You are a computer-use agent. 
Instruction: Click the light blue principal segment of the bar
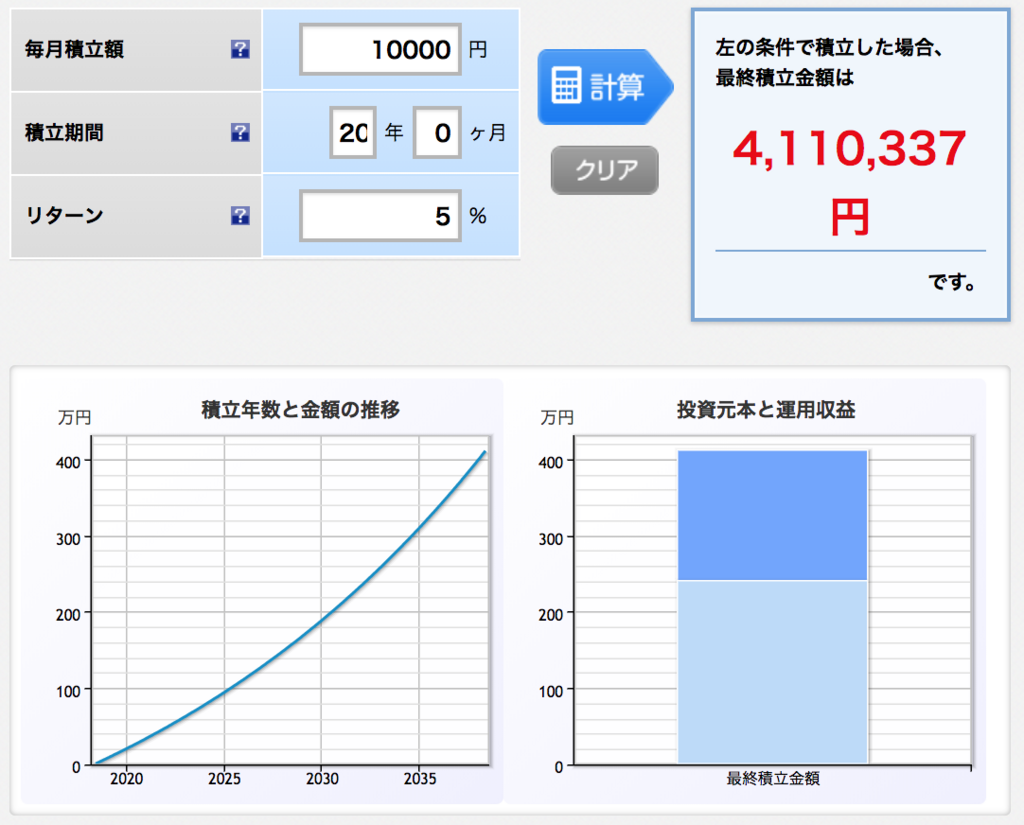(773, 670)
